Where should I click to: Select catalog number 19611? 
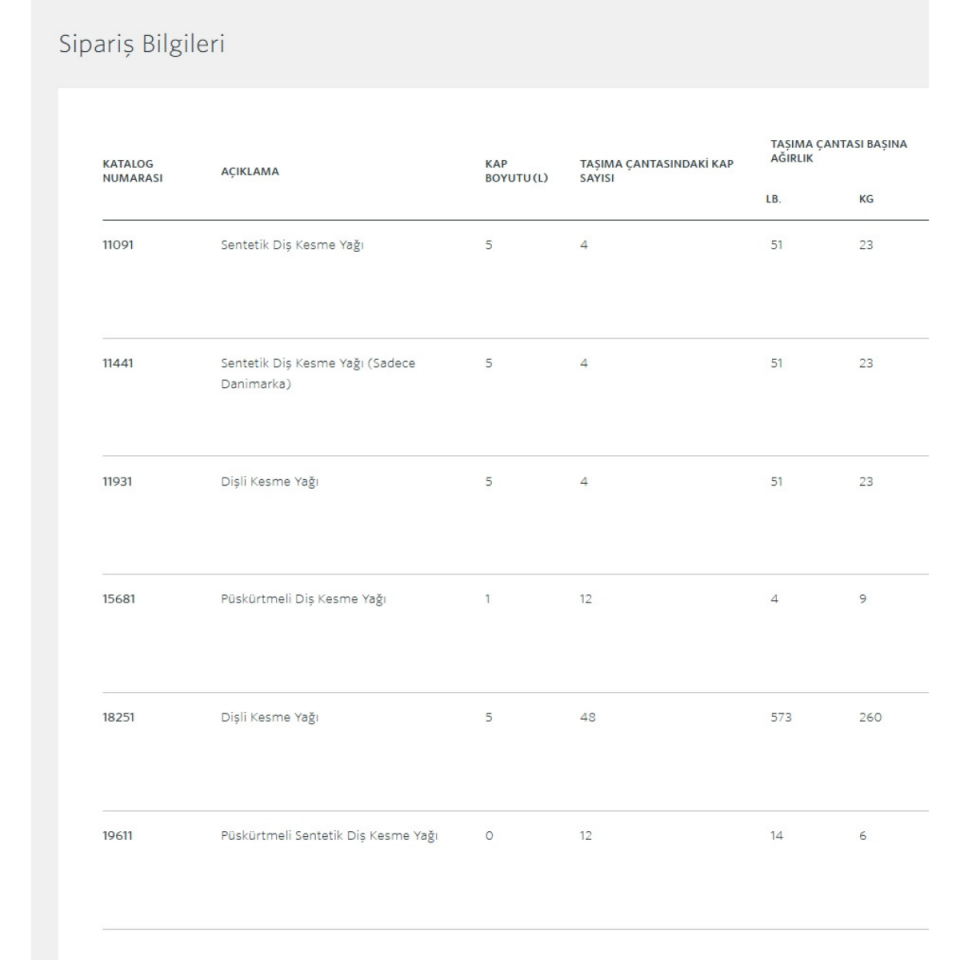tap(118, 835)
